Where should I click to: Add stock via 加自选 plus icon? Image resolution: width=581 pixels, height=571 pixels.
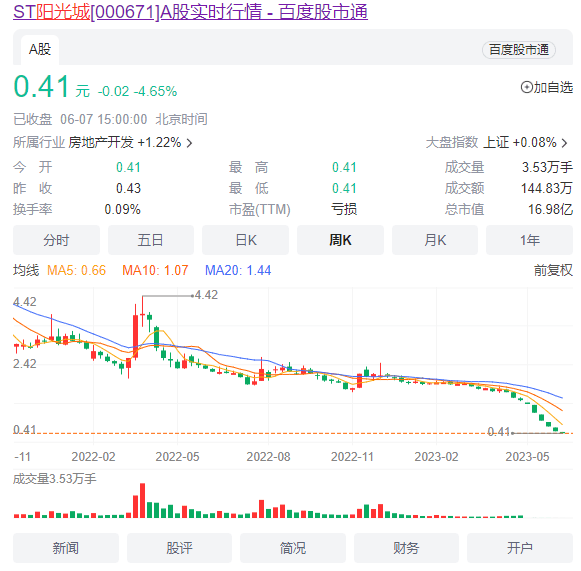click(x=526, y=87)
